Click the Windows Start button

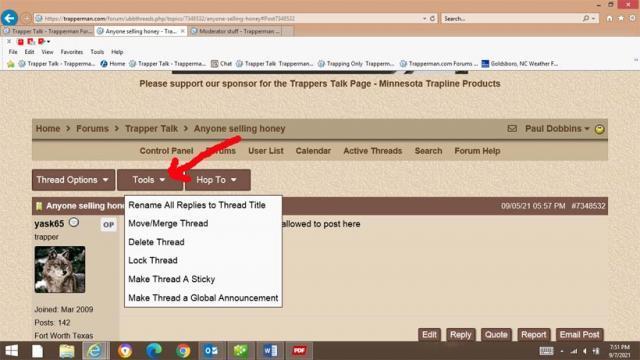coord(11,351)
